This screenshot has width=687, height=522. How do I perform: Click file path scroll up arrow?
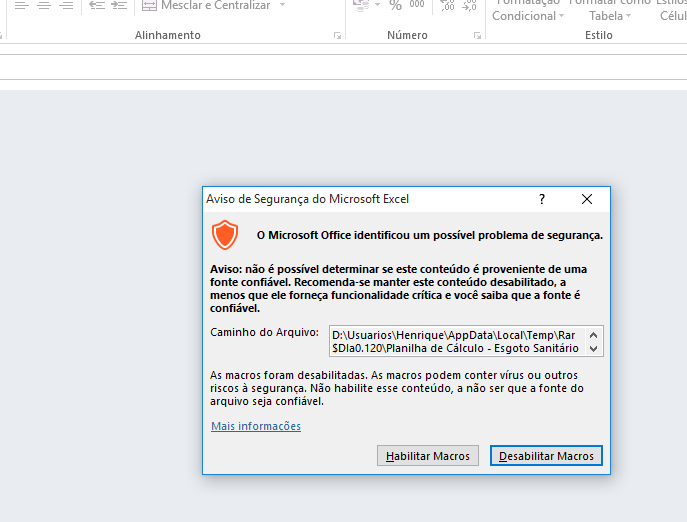pos(594,335)
